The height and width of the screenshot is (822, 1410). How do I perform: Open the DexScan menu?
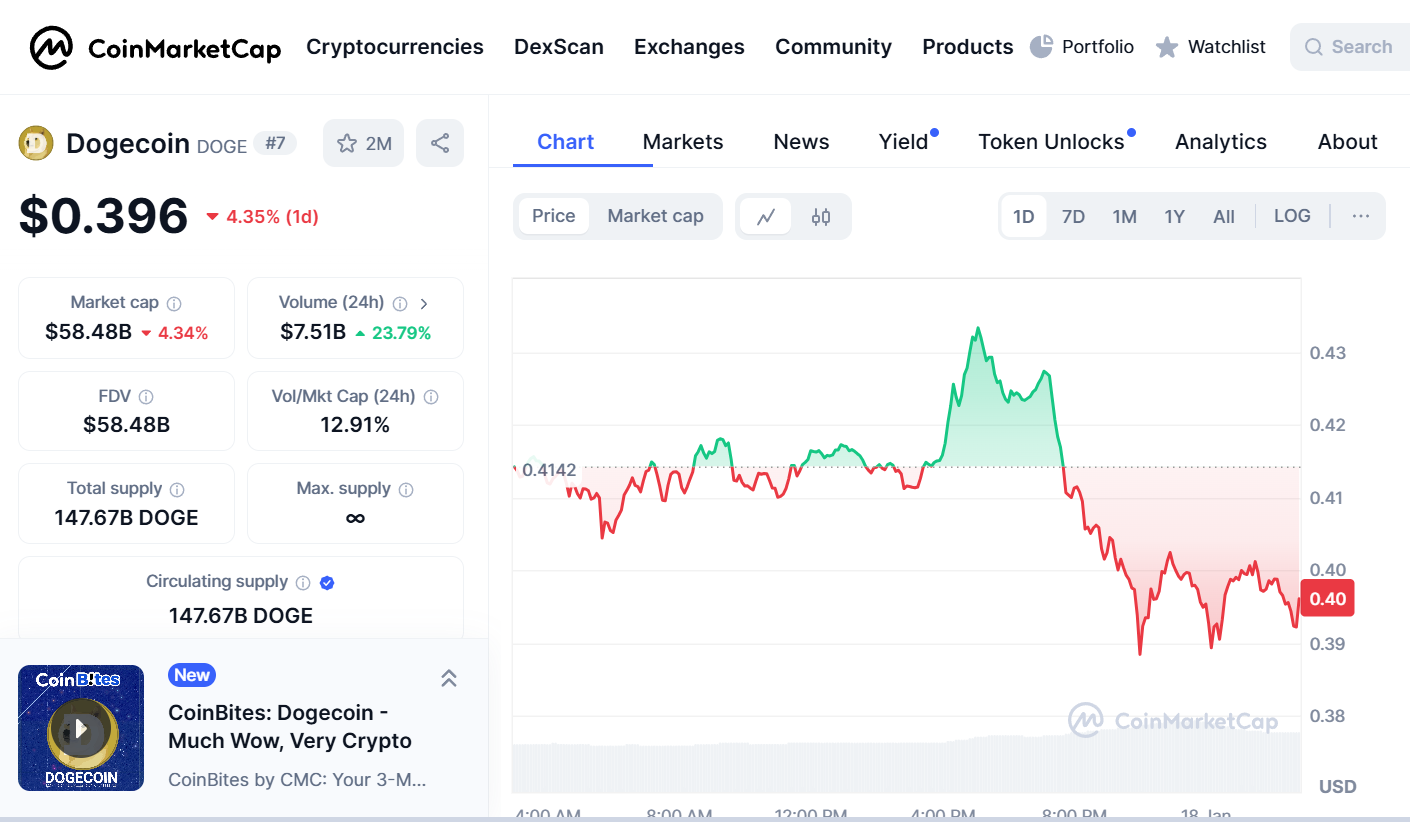tap(559, 47)
